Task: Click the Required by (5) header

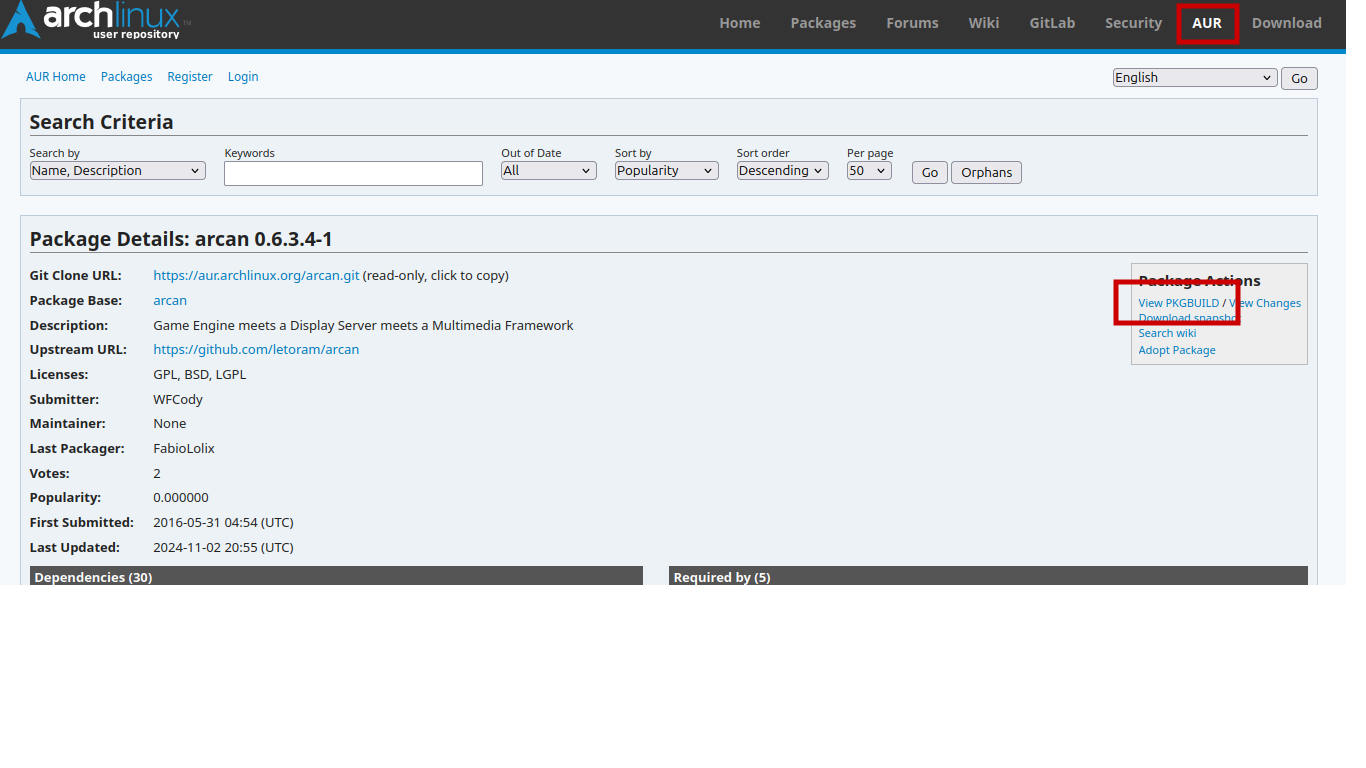Action: (x=988, y=577)
